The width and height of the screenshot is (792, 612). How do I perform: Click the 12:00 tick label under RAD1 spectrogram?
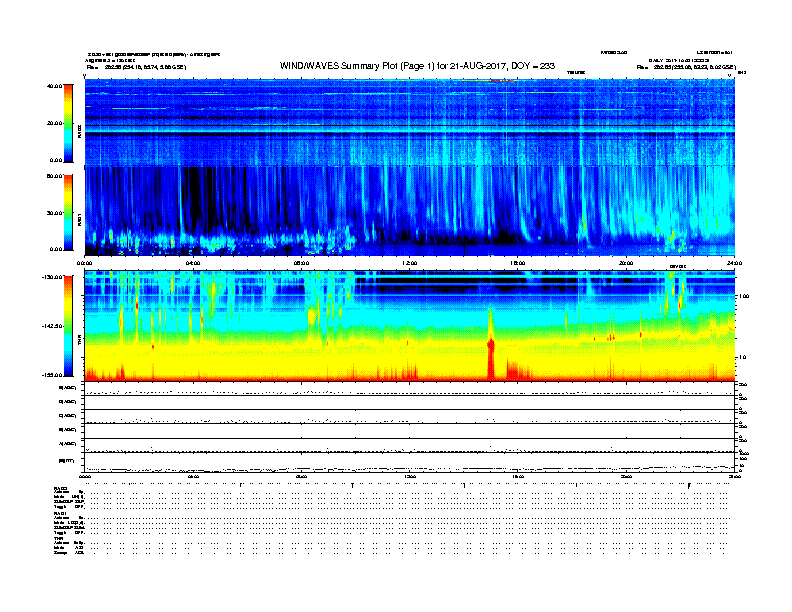[x=410, y=263]
